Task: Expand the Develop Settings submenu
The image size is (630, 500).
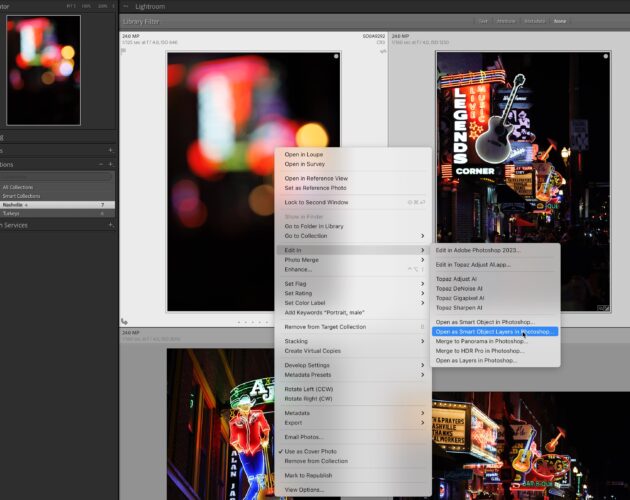Action: click(353, 365)
